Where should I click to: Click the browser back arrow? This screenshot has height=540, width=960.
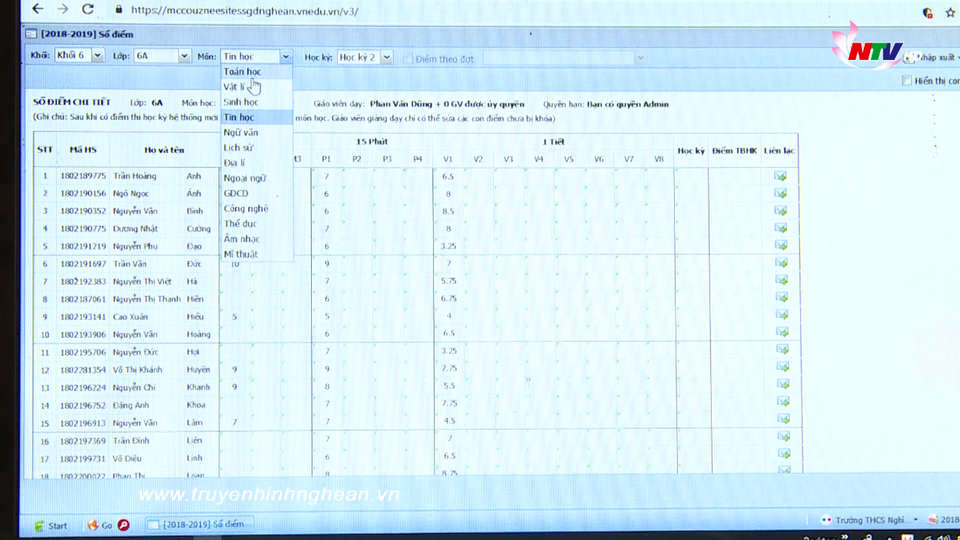tap(38, 9)
